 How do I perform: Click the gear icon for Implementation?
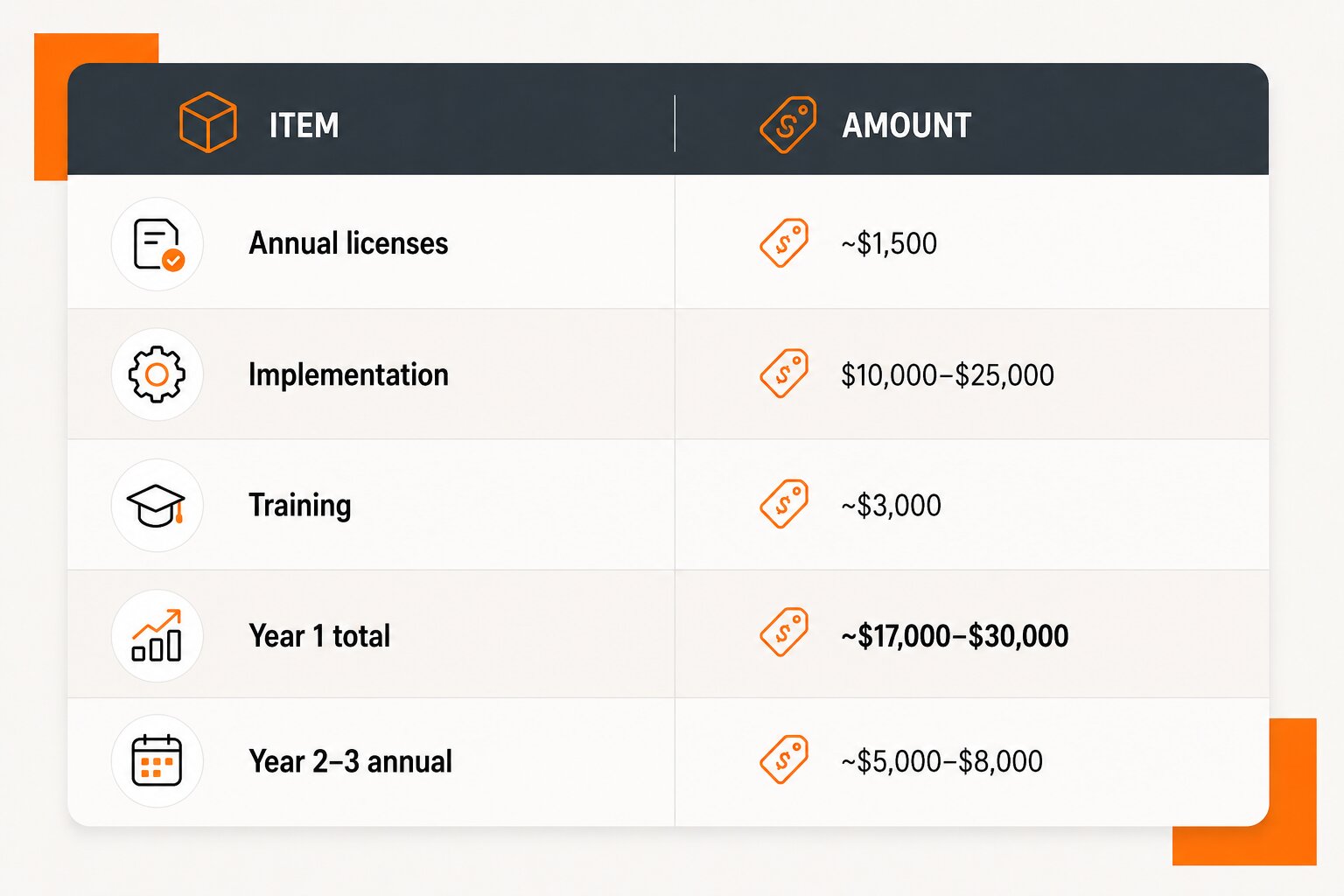[x=157, y=374]
